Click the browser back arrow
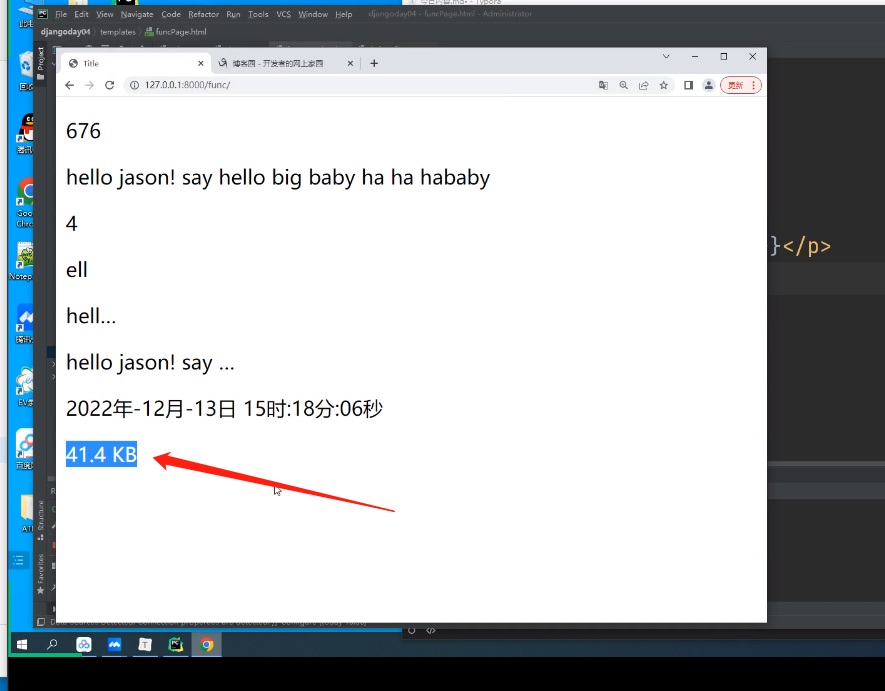This screenshot has width=885, height=691. tap(69, 85)
